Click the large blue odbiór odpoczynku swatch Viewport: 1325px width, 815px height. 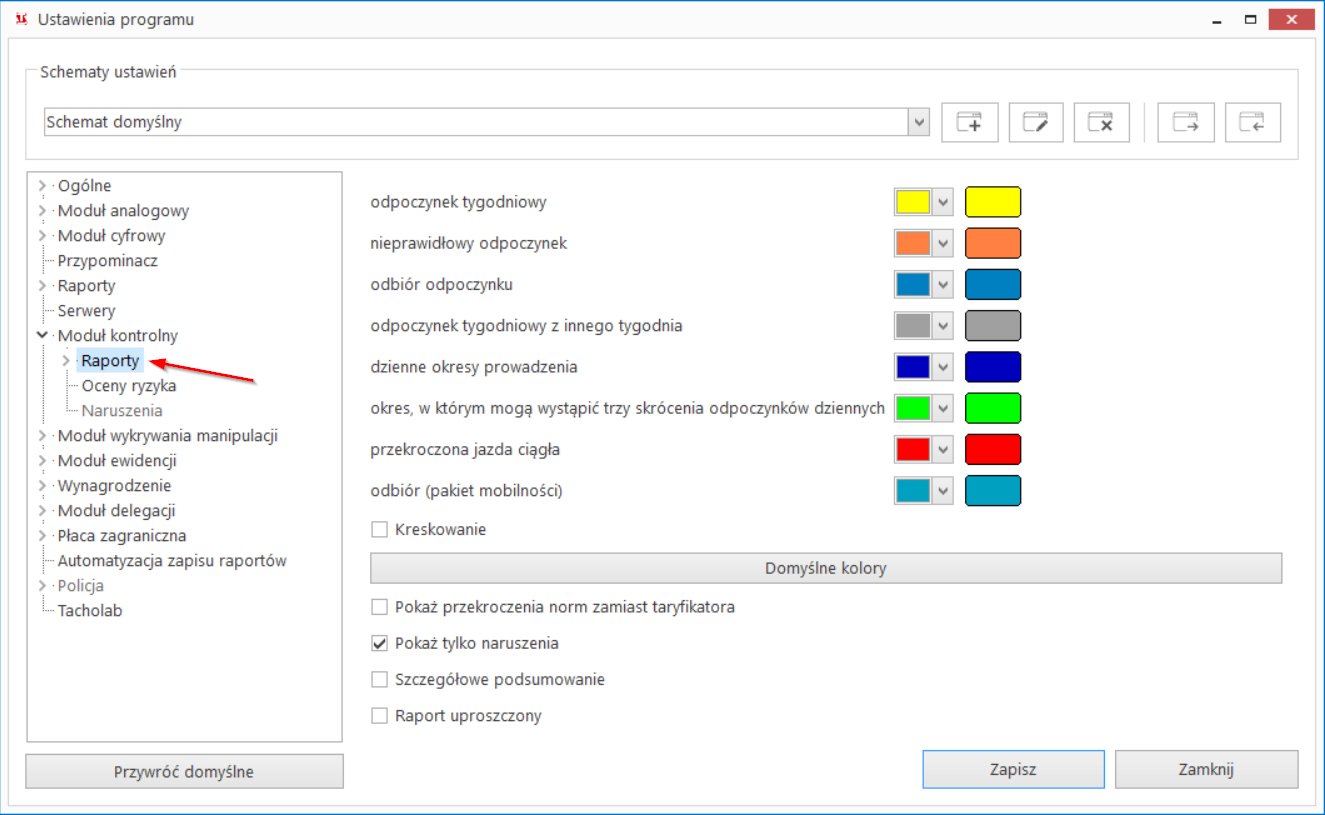click(x=992, y=284)
